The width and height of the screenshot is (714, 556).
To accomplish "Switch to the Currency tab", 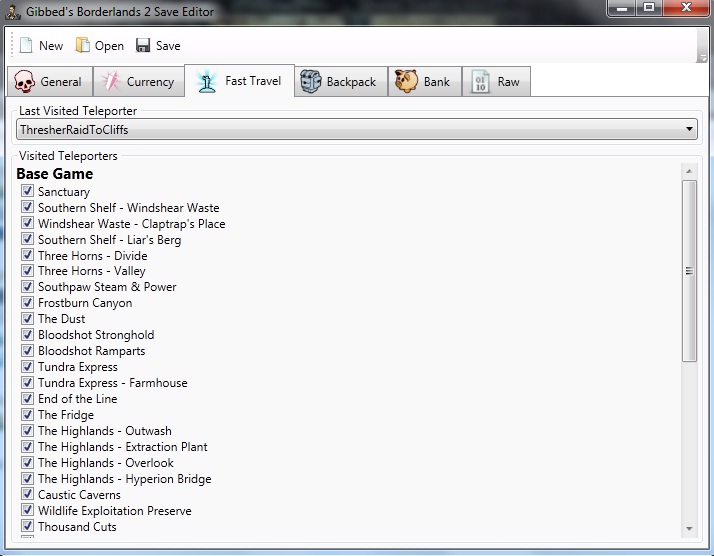I will (x=139, y=82).
